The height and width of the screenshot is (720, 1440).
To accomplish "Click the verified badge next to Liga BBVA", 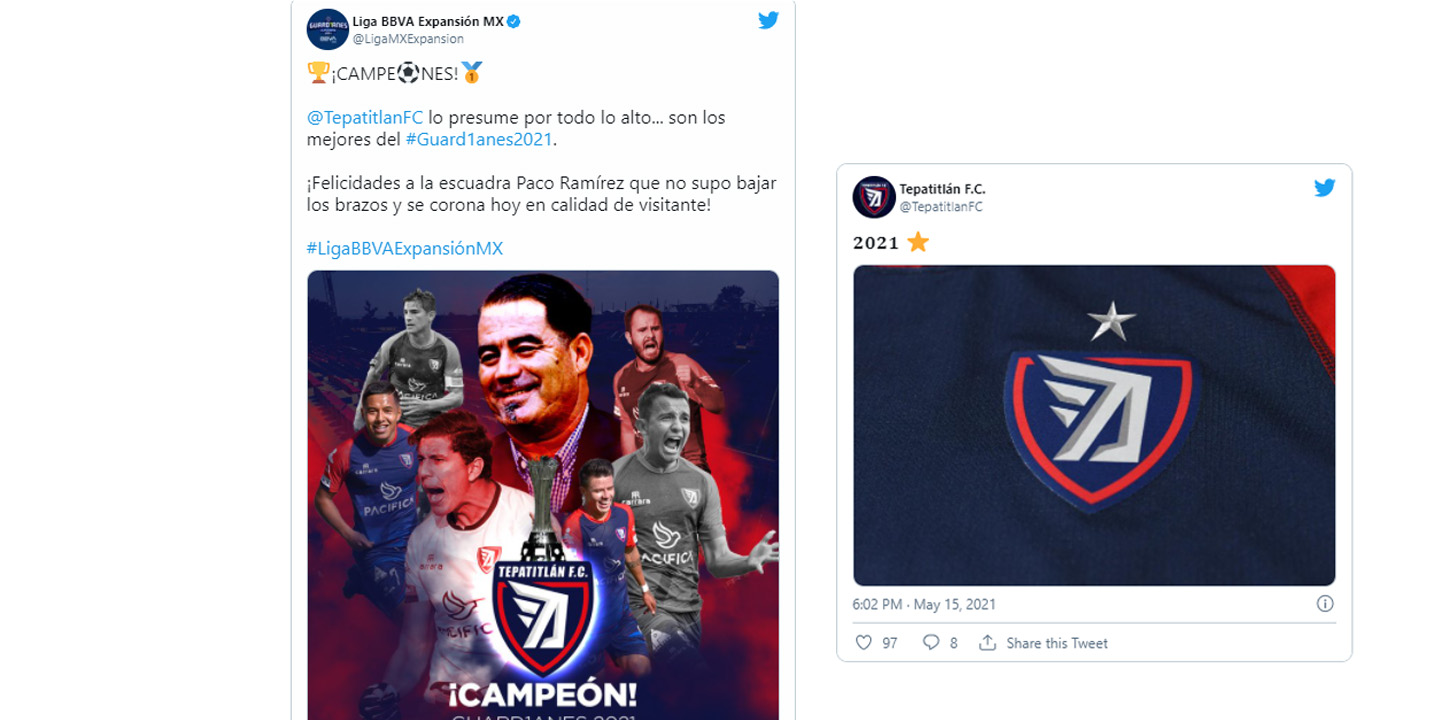I will click(514, 21).
